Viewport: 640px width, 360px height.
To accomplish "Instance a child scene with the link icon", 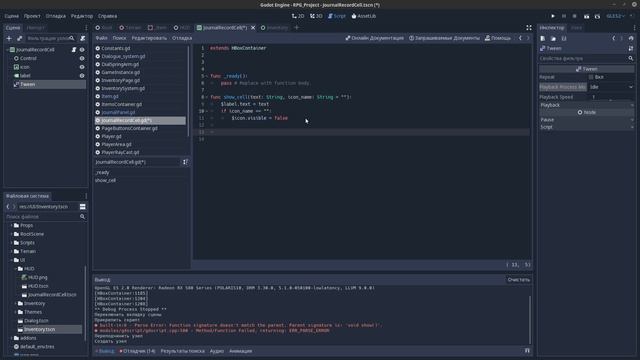I will (19, 38).
